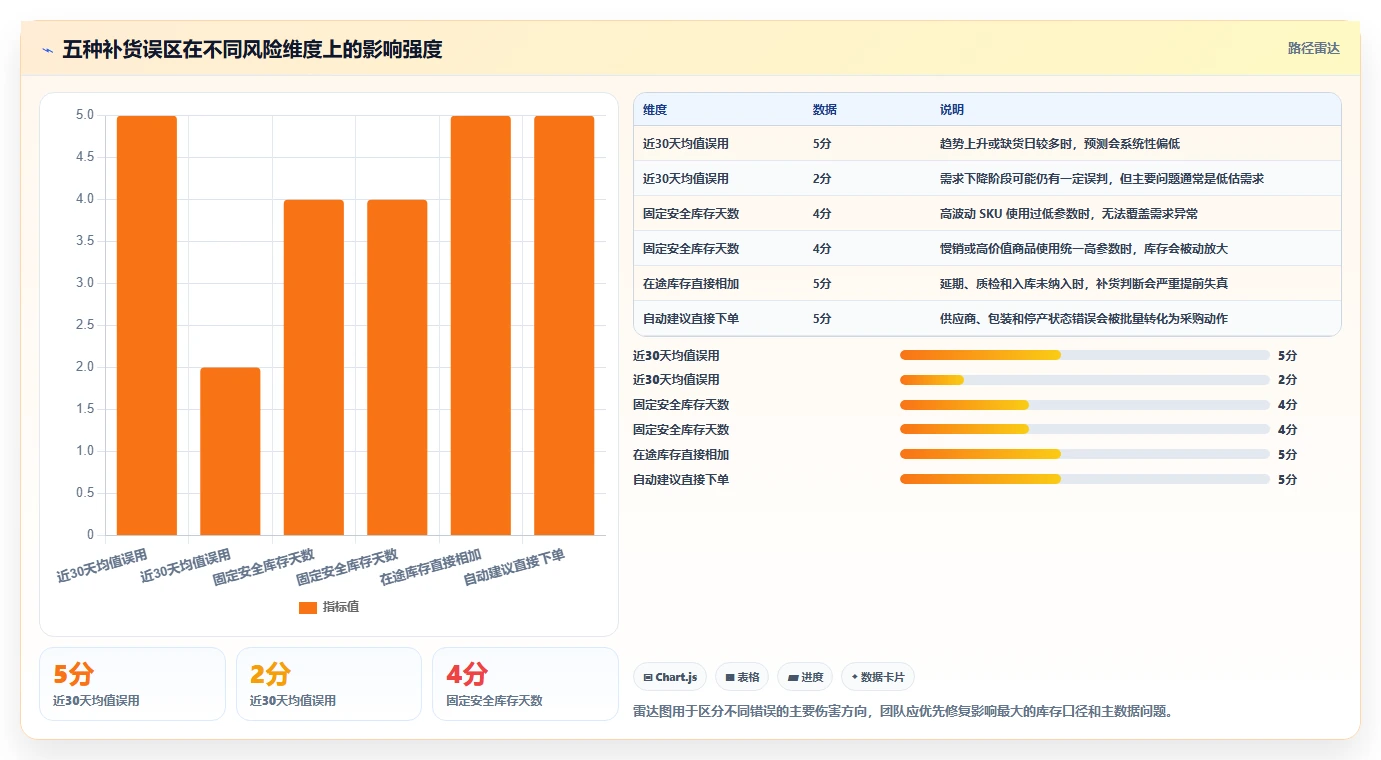Click the 数据 column header
1381x760 pixels.
coord(825,109)
